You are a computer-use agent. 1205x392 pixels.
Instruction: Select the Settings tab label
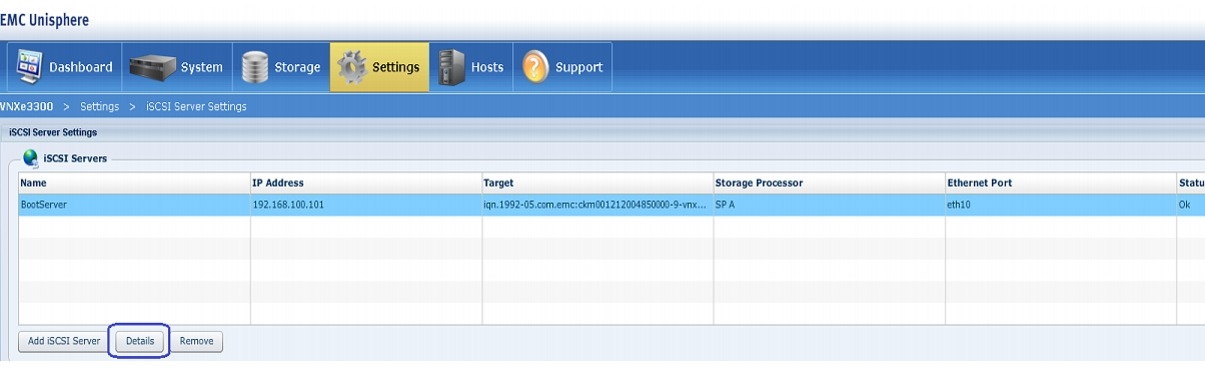[395, 68]
